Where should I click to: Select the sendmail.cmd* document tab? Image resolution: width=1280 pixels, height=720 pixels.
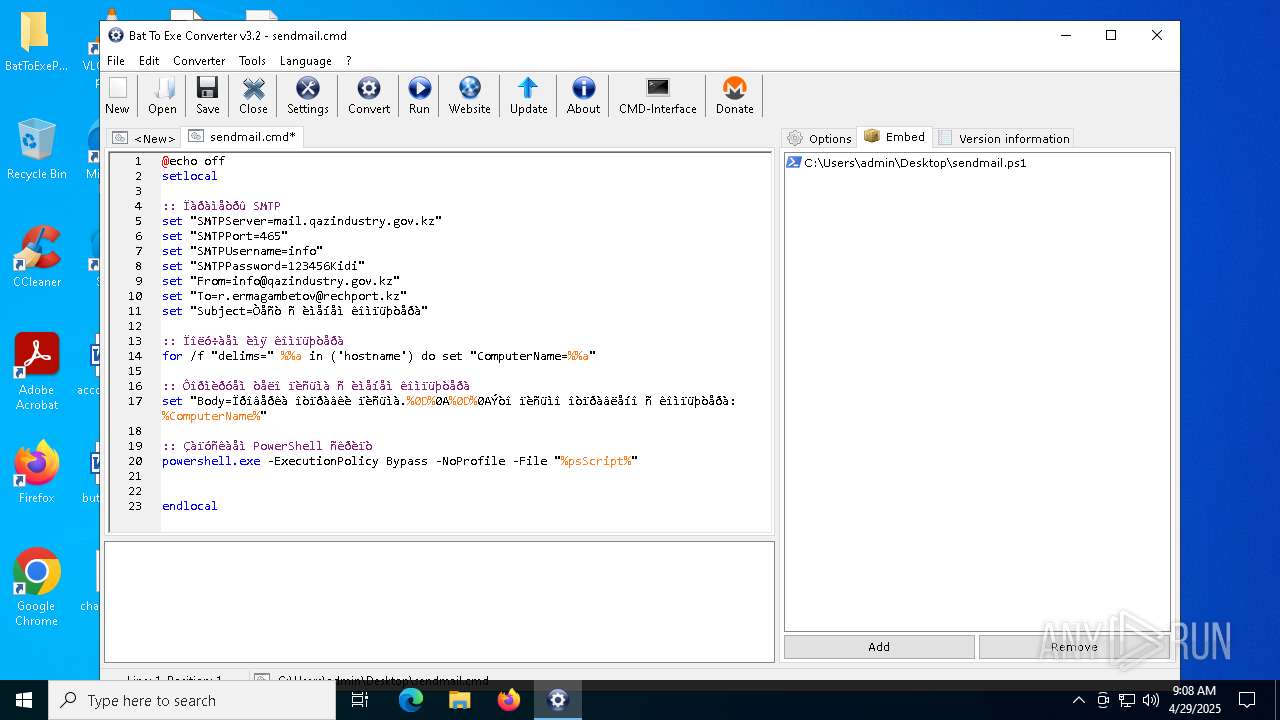[x=243, y=137]
